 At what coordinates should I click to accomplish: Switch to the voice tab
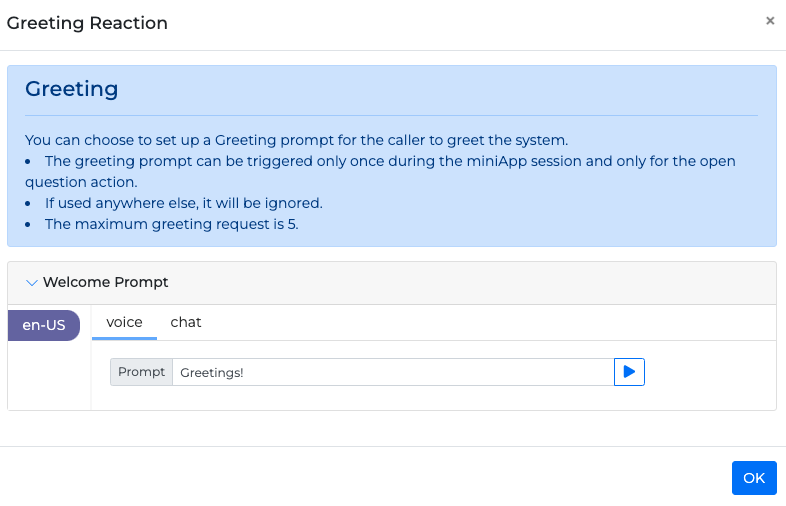click(x=124, y=322)
